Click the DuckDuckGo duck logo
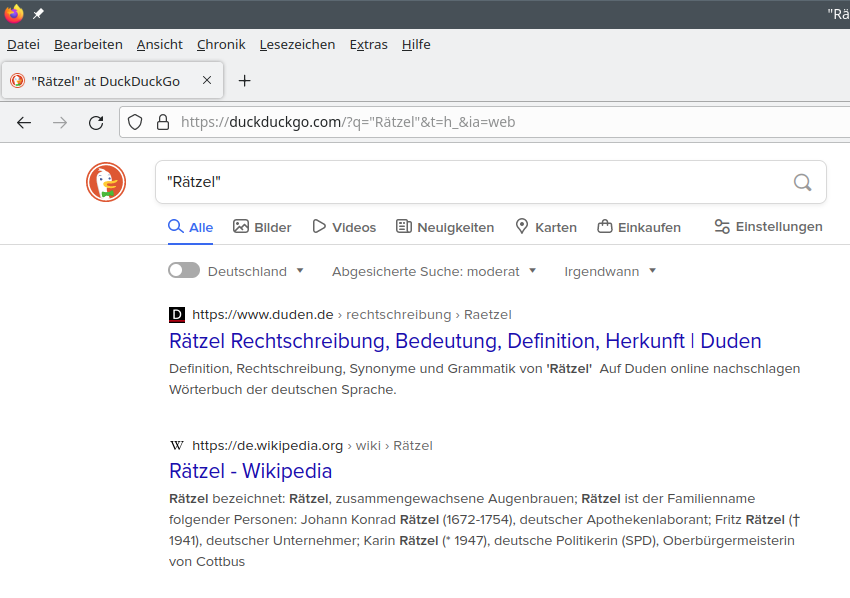Viewport: 850px width, 598px height. (106, 182)
